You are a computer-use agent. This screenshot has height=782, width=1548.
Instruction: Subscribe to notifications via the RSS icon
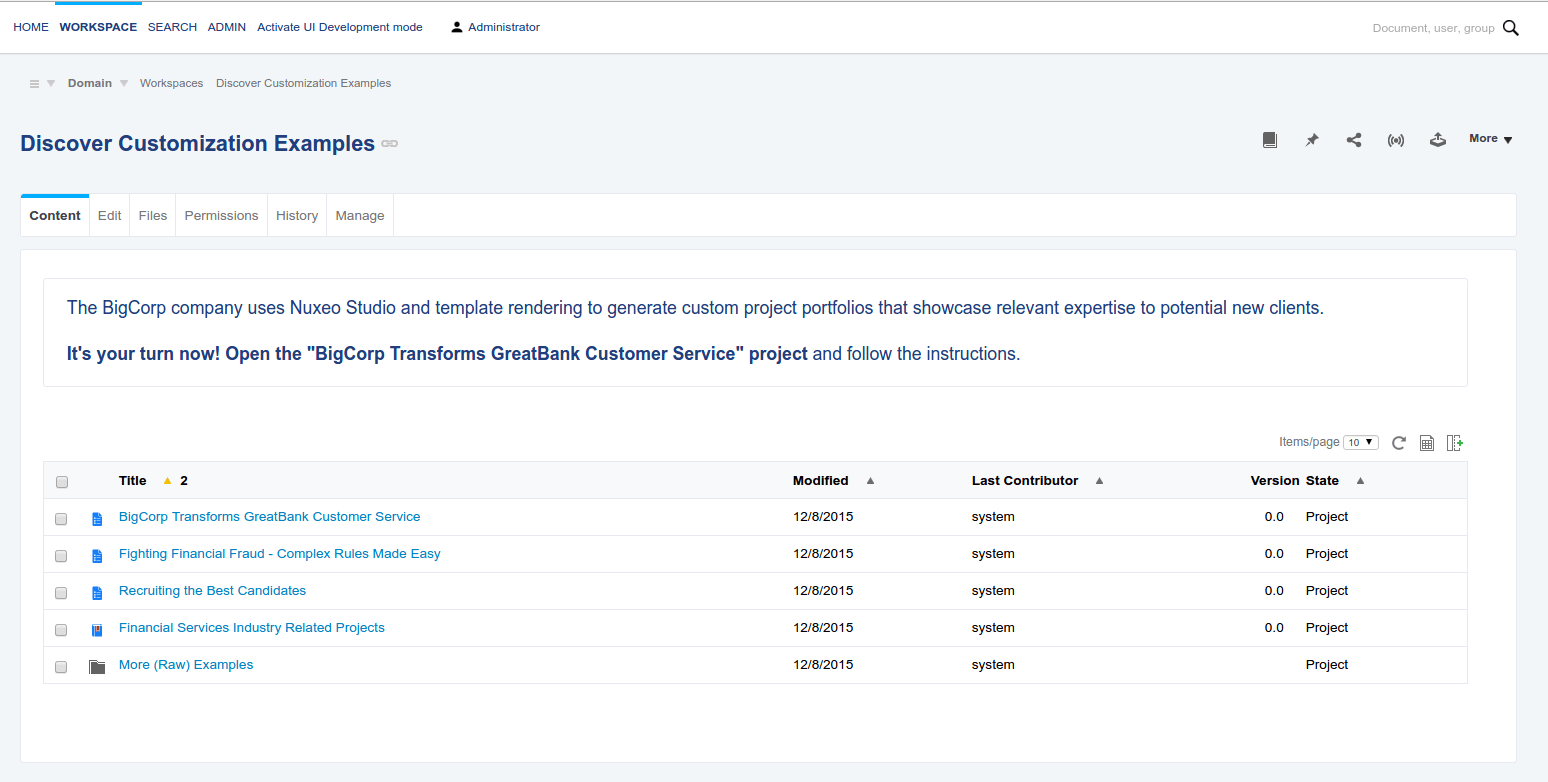[1396, 140]
